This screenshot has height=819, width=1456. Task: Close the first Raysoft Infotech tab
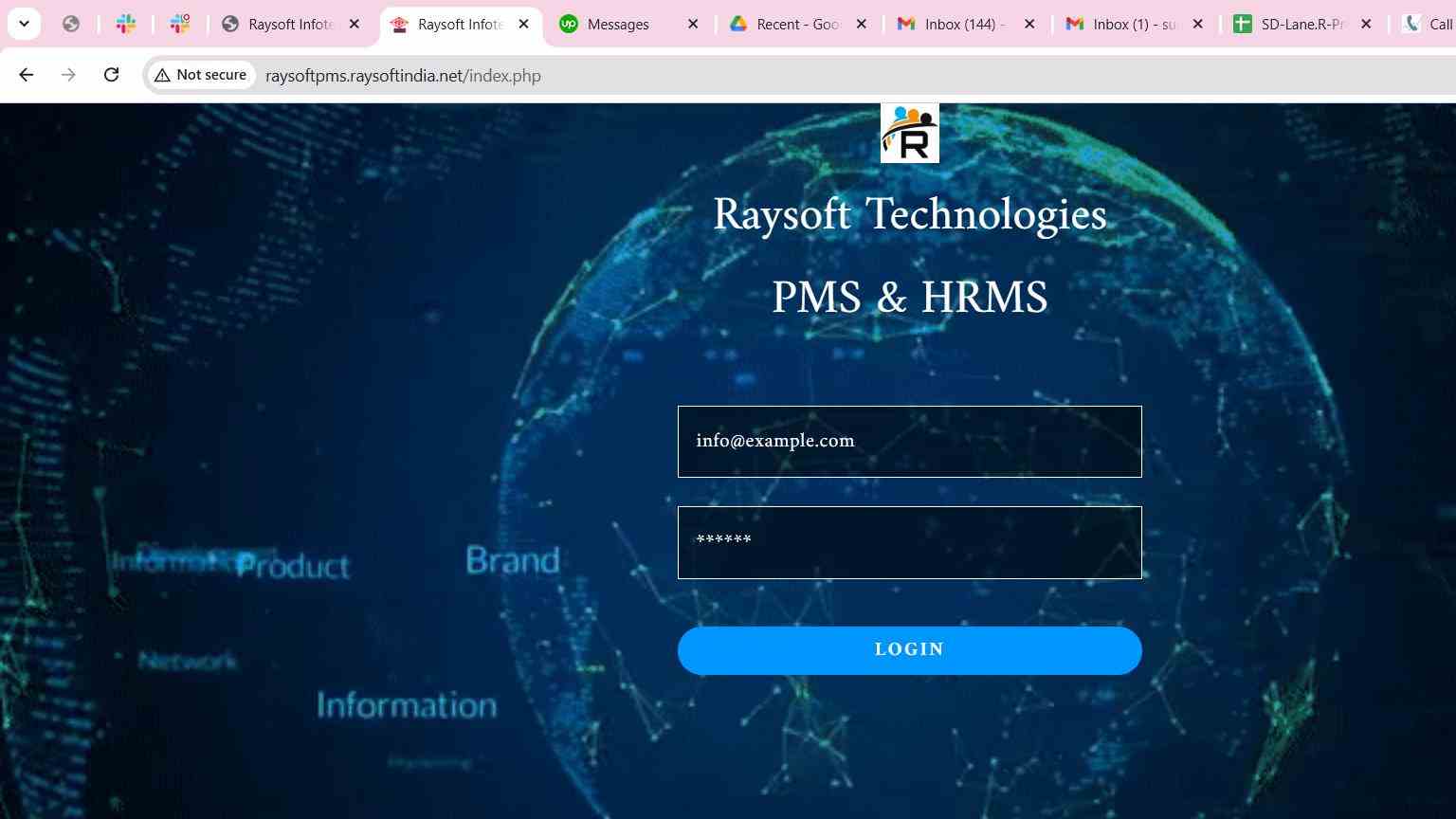tap(355, 24)
